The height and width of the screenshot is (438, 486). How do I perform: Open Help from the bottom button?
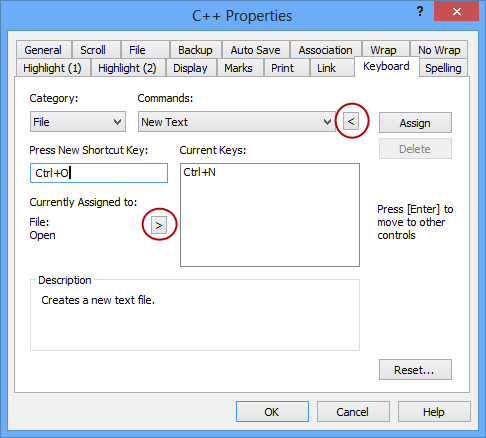click(x=434, y=412)
